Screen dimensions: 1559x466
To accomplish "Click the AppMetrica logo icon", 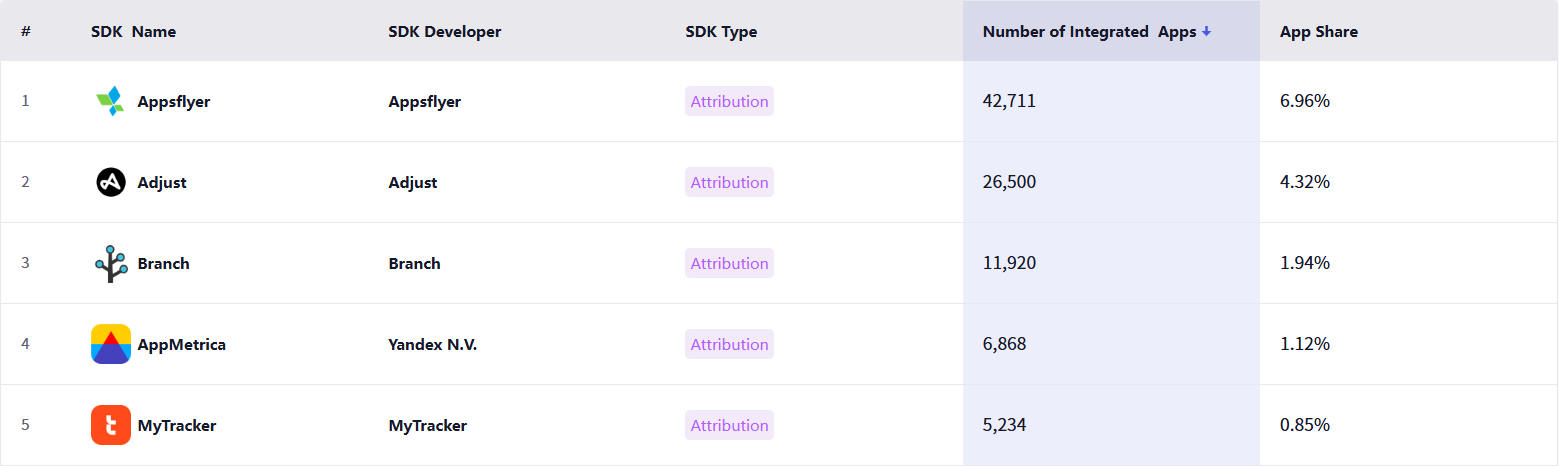I will coord(110,344).
